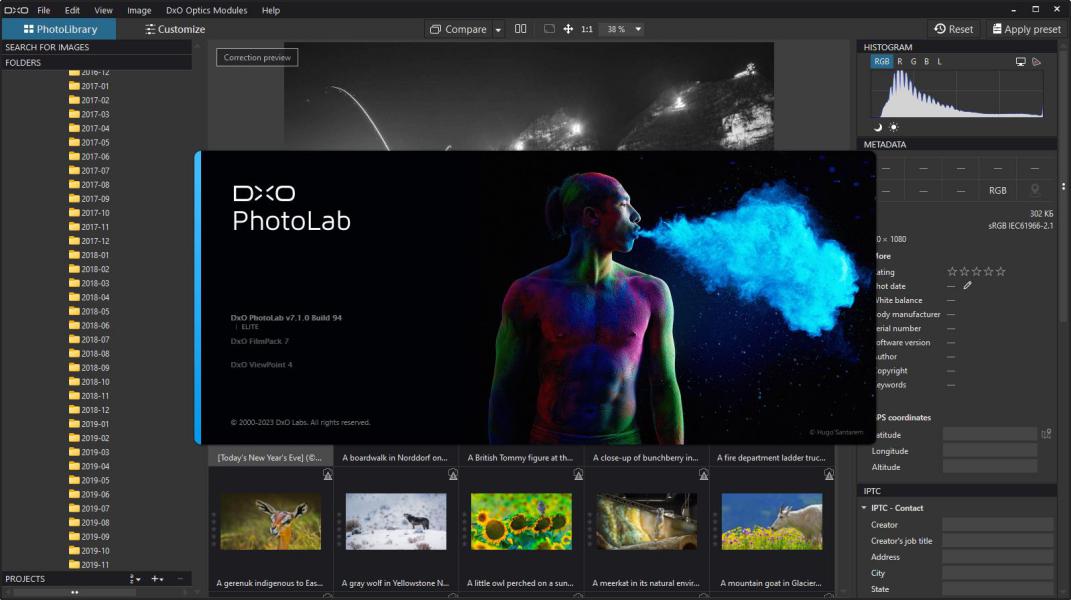This screenshot has width=1071, height=600.
Task: Click the City input field
Action: (998, 573)
